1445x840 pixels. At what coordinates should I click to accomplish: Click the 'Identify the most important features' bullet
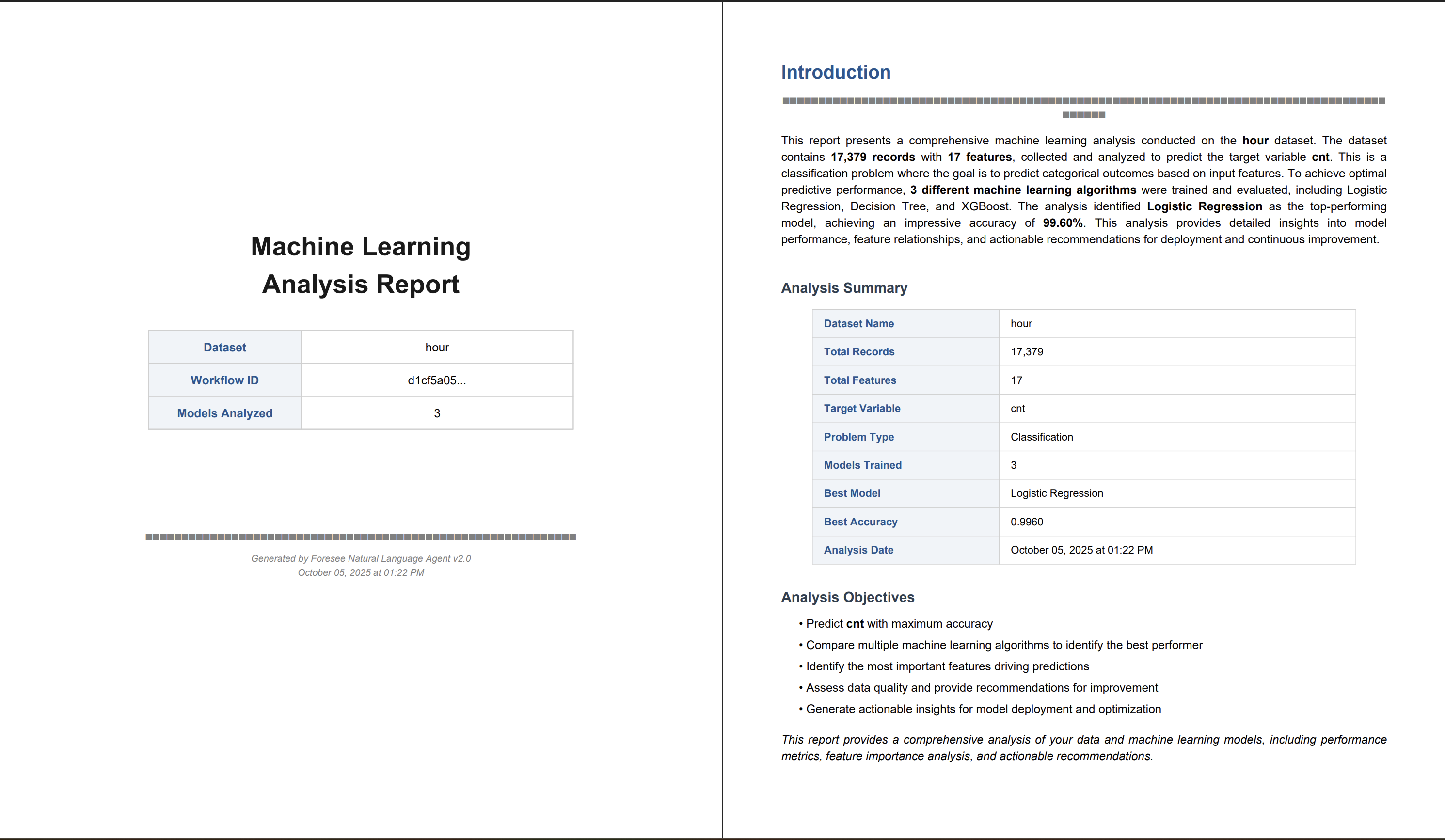click(x=947, y=666)
